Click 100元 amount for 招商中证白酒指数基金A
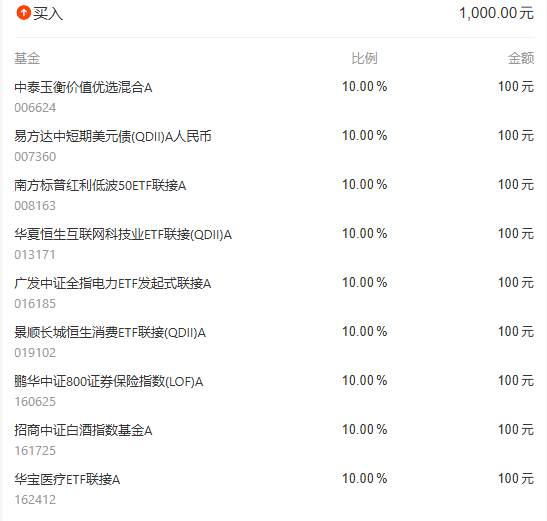547x521 pixels. click(x=516, y=430)
